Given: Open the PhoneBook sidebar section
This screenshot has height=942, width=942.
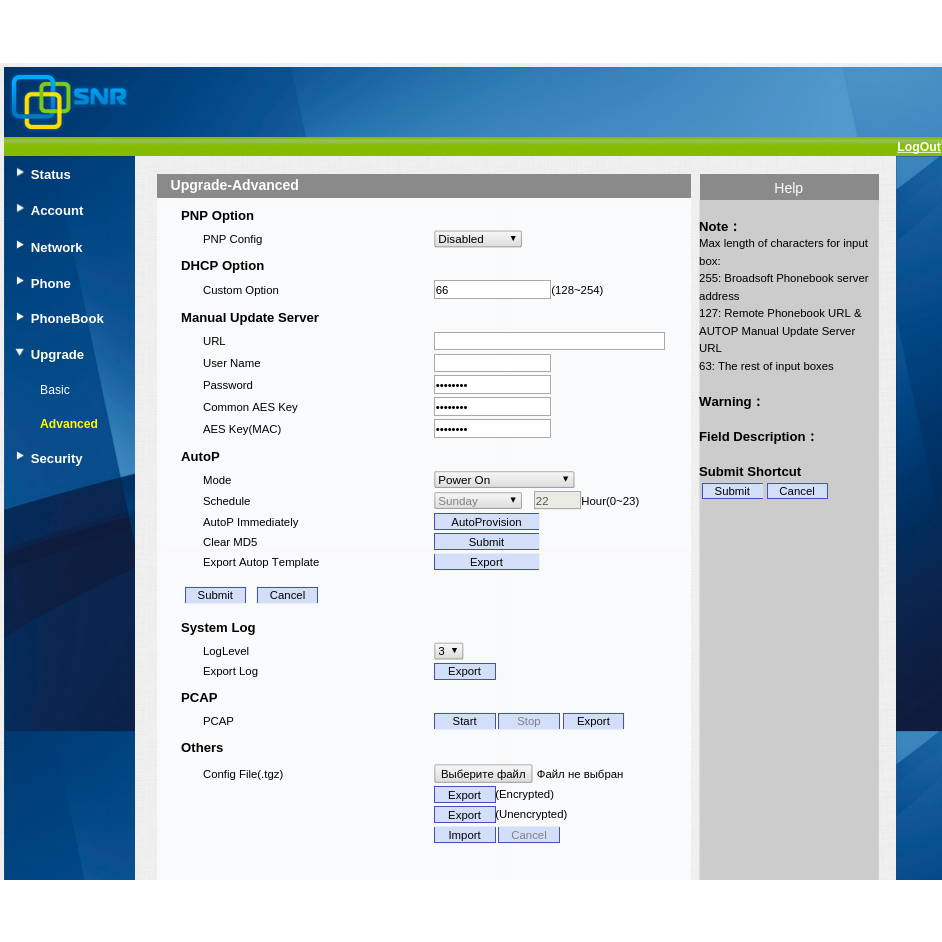Looking at the screenshot, I should (66, 318).
